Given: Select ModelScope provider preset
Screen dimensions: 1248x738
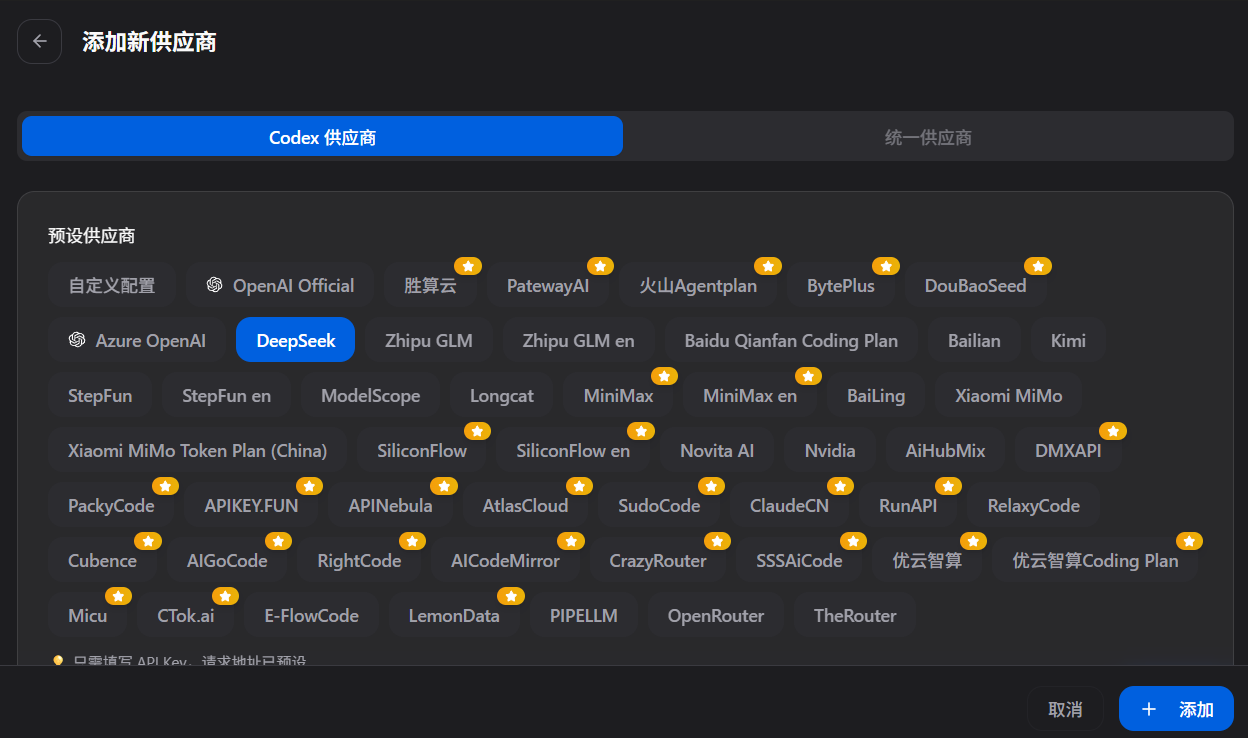Looking at the screenshot, I should coord(371,395).
